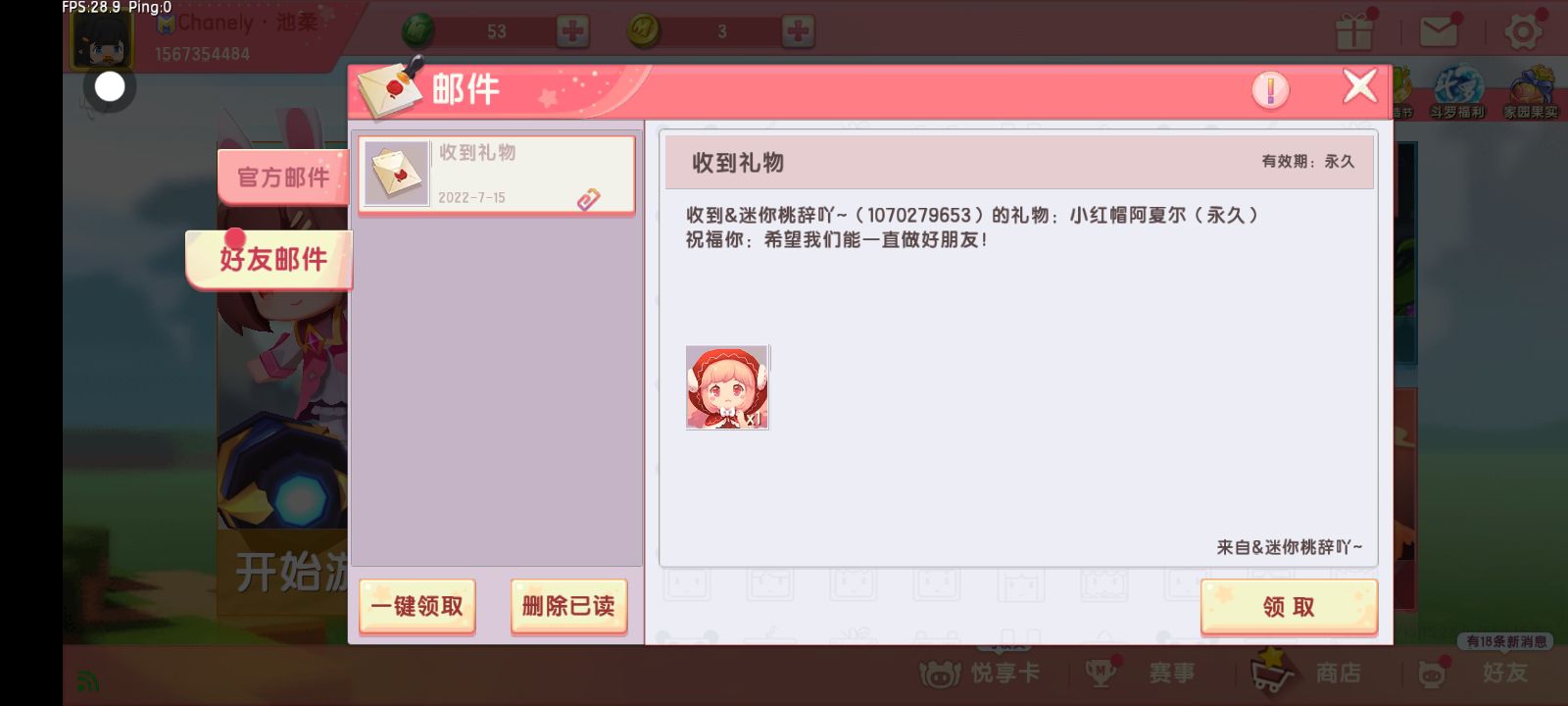Add gold coins with plus icon
This screenshot has height=706, width=1568.
[x=799, y=31]
